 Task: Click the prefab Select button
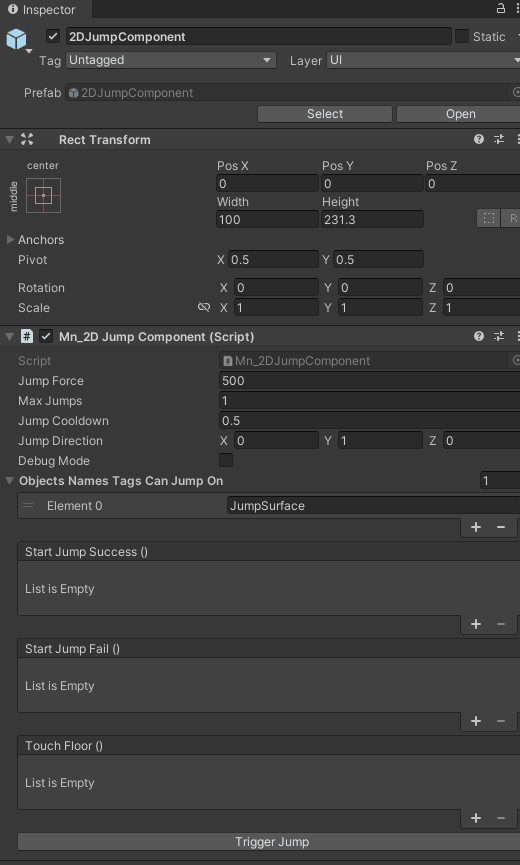pos(325,114)
